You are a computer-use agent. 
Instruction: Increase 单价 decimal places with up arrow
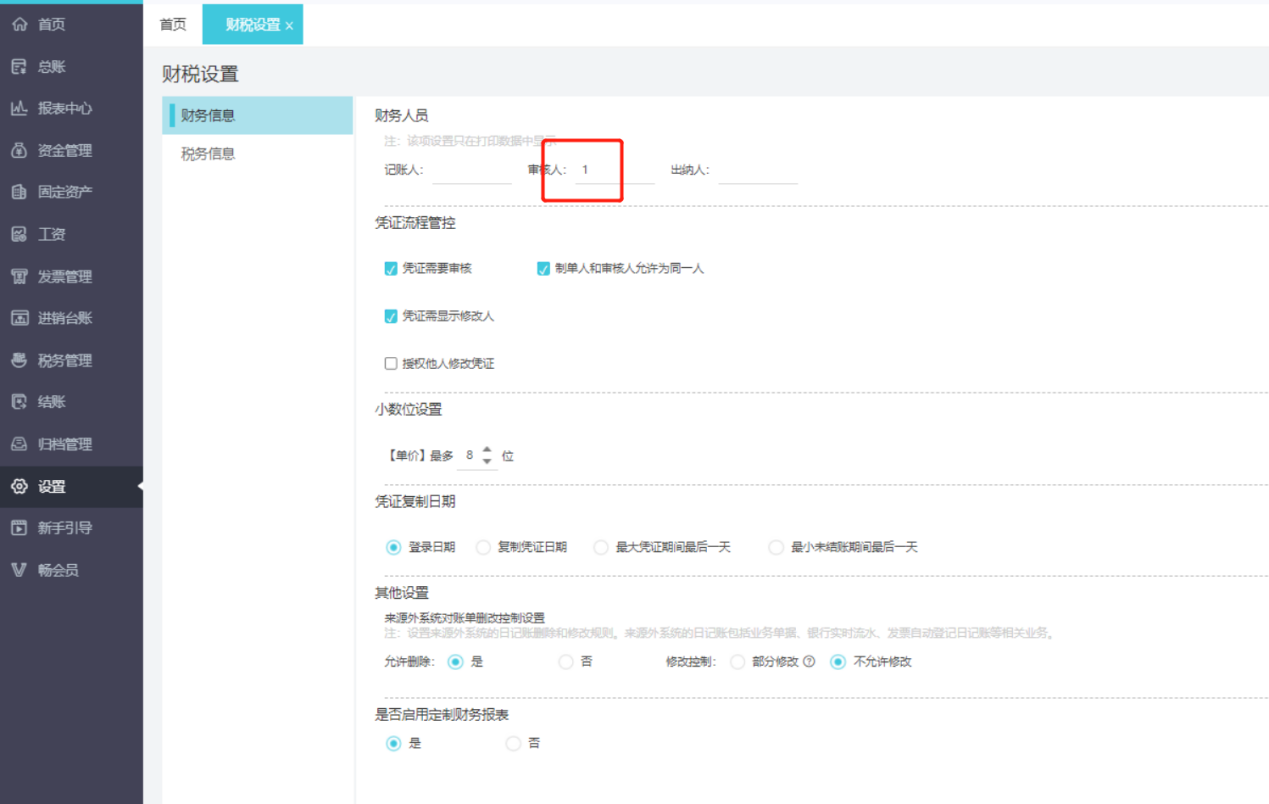pos(487,450)
